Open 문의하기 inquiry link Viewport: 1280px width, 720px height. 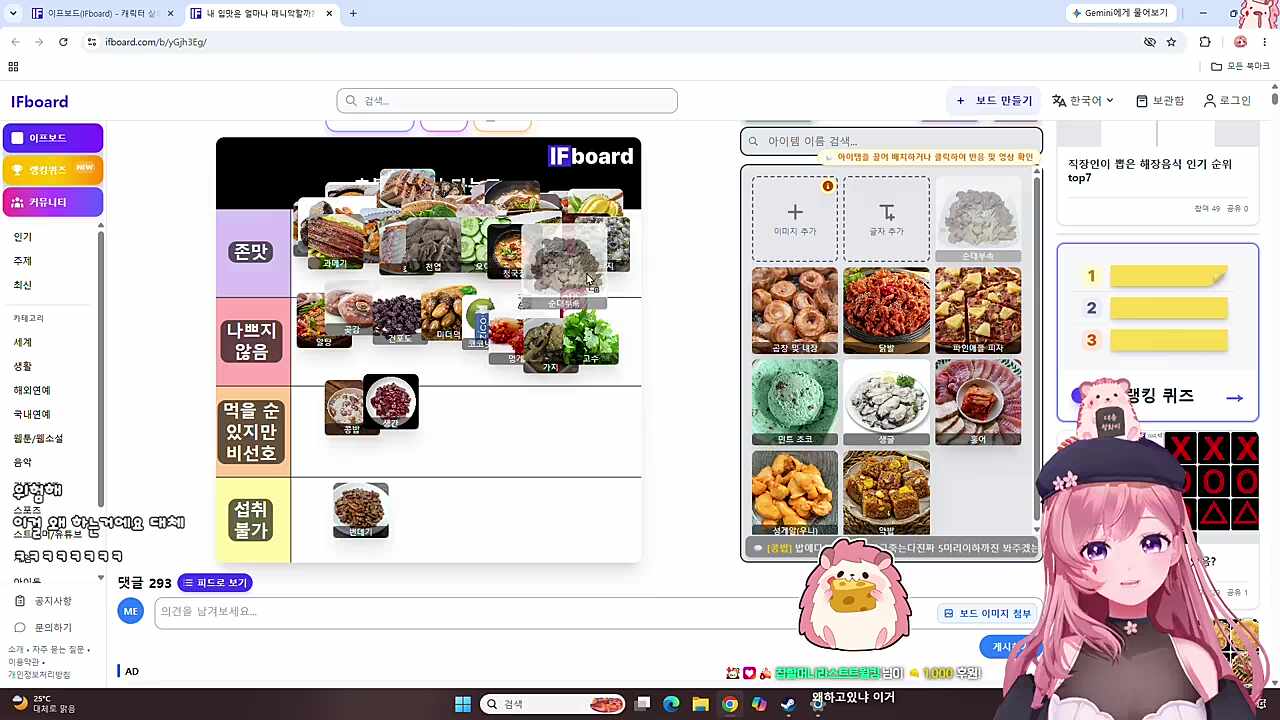[x=44, y=627]
